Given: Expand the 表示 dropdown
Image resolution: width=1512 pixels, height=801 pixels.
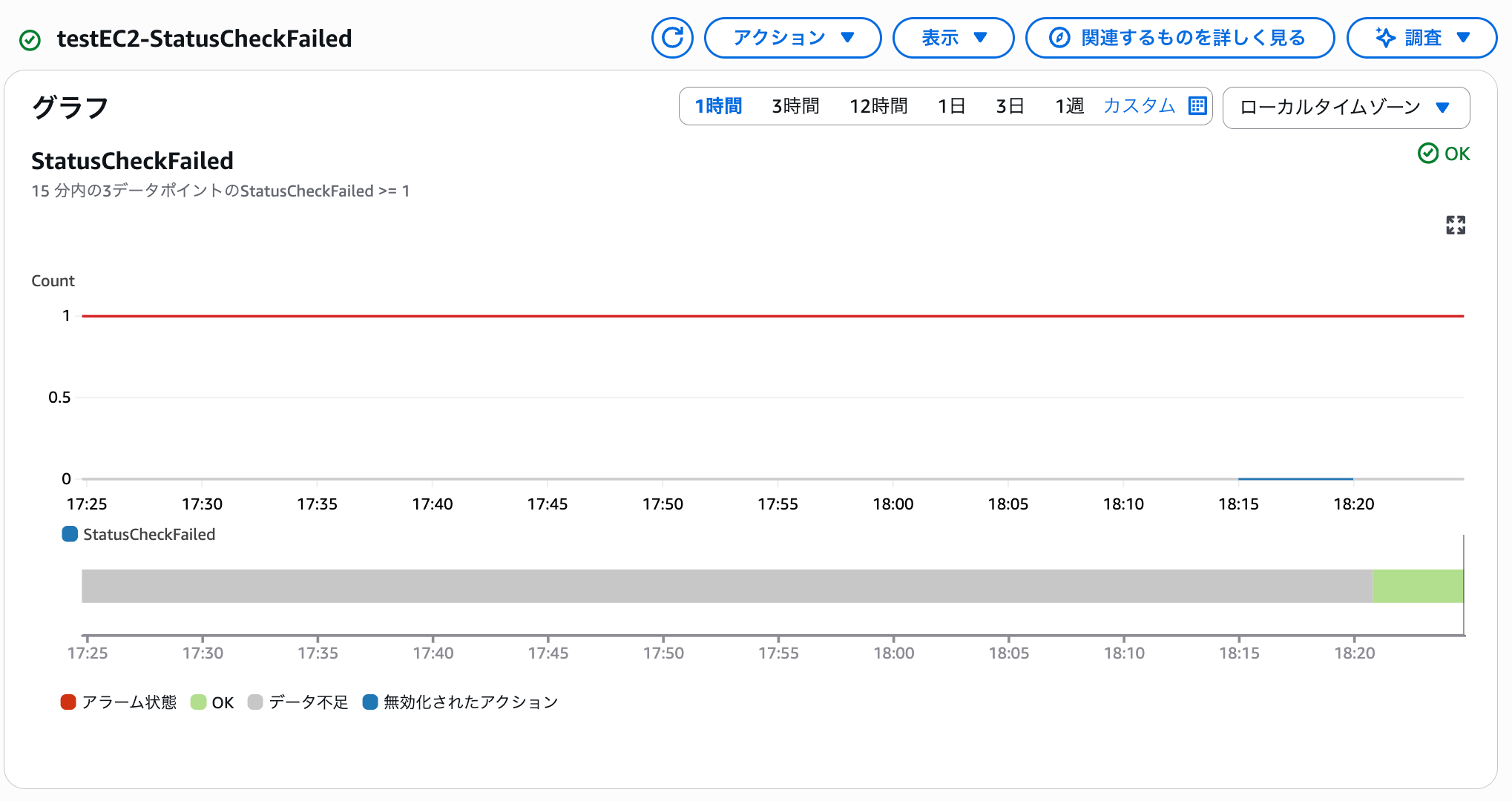Looking at the screenshot, I should [x=953, y=38].
